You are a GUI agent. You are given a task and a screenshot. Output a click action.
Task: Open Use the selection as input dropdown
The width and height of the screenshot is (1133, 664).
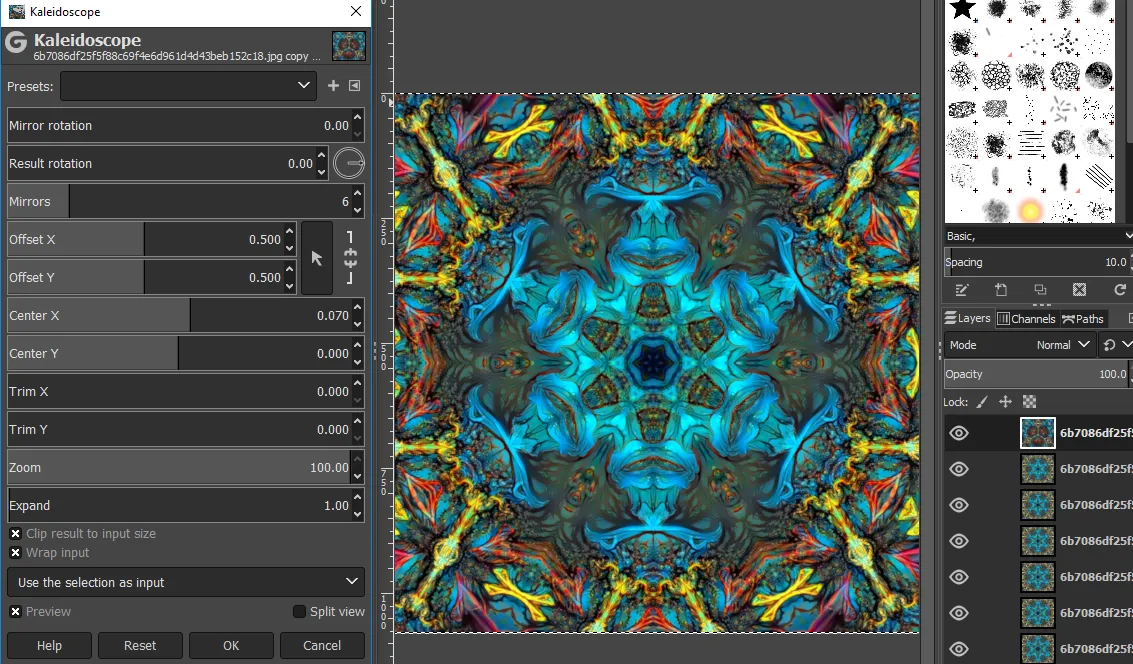coord(186,582)
